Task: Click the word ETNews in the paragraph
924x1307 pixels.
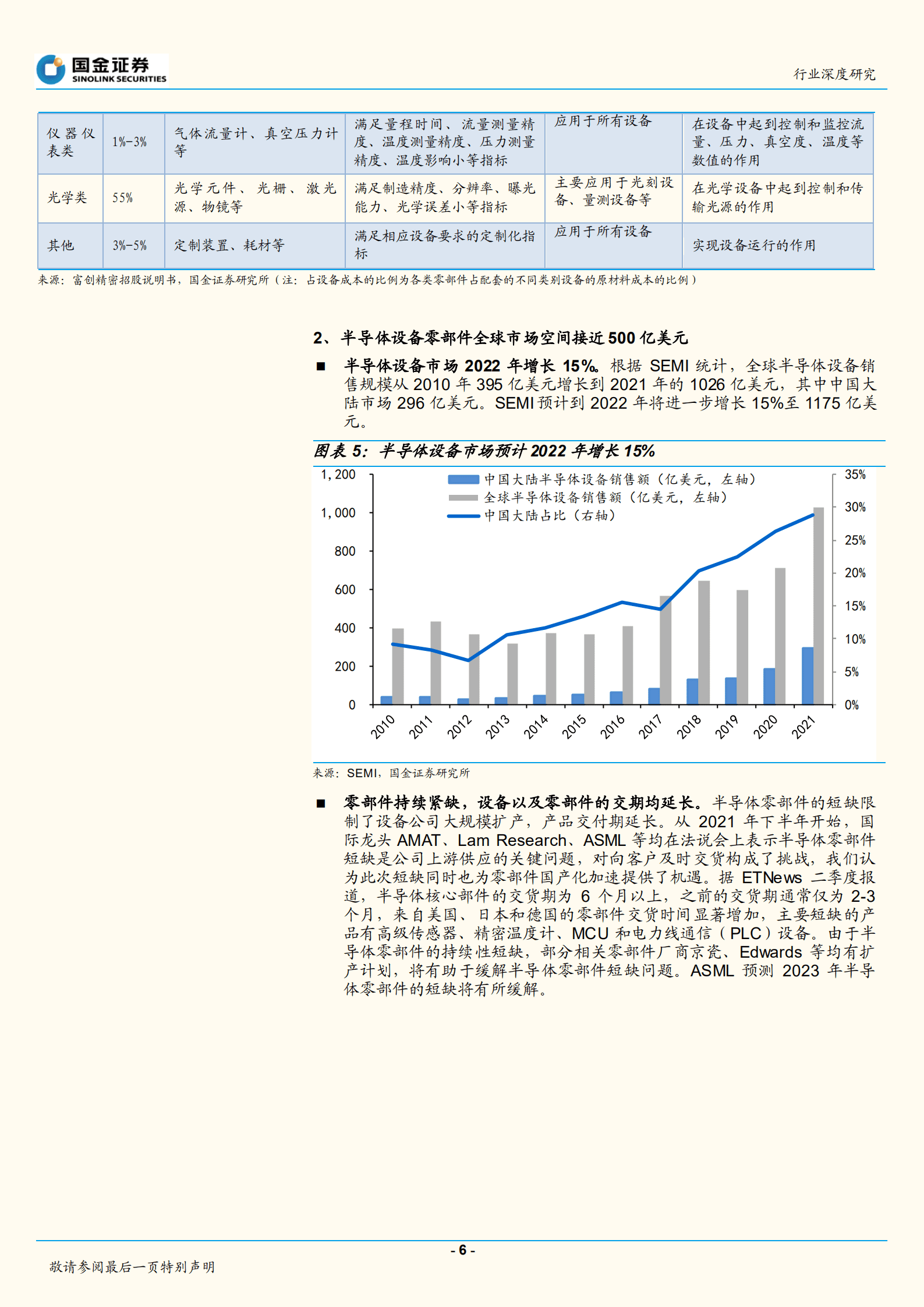Action: [x=771, y=877]
